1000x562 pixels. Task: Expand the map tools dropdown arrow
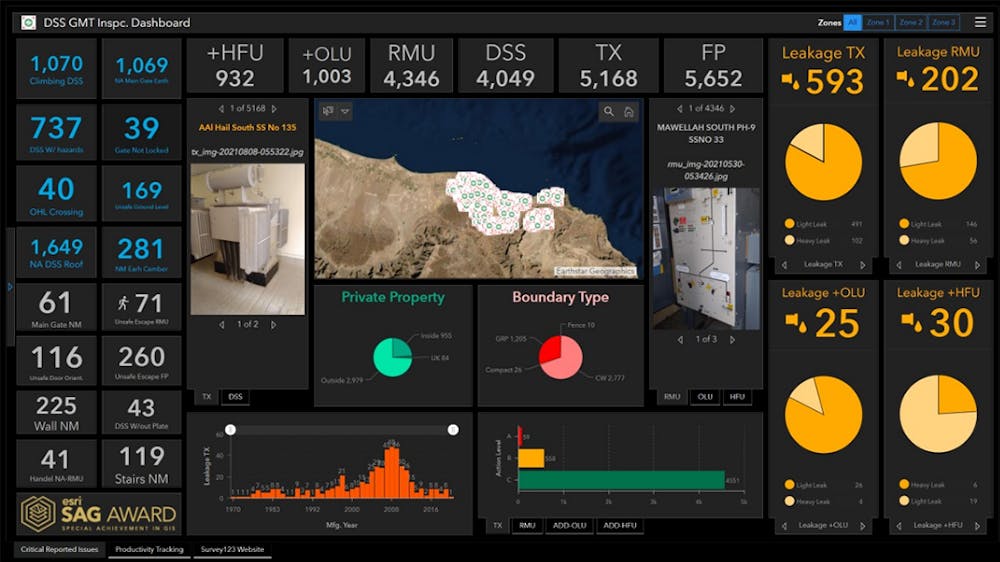(x=345, y=111)
